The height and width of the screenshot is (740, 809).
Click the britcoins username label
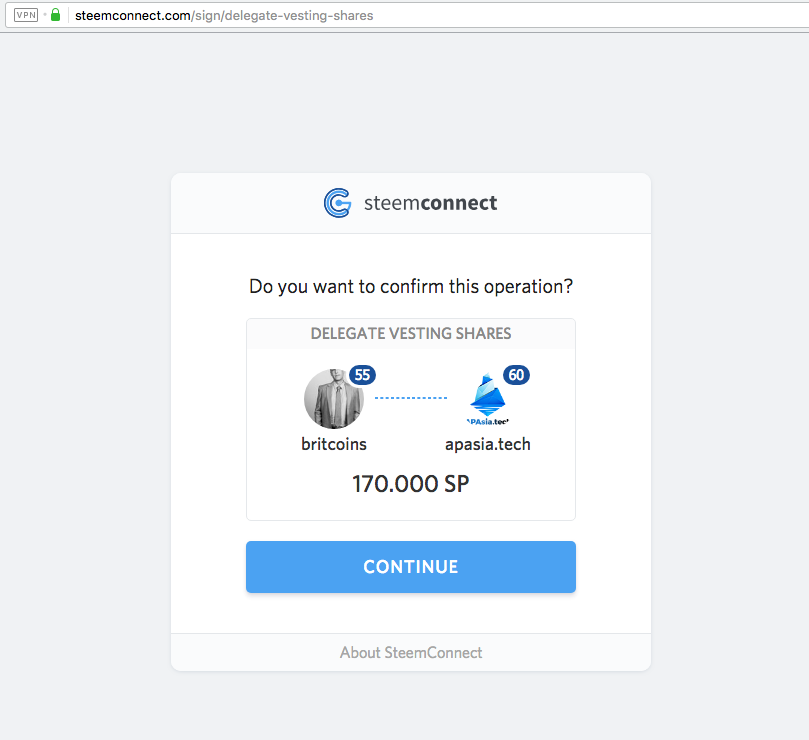pyautogui.click(x=334, y=444)
